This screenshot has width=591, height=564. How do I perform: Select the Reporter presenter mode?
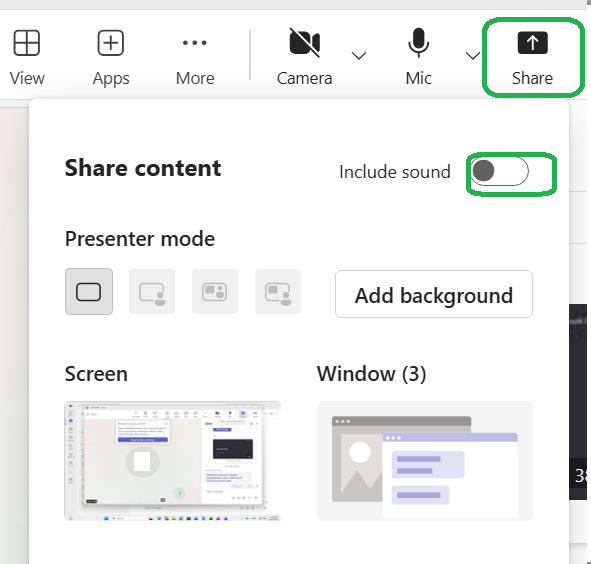(278, 291)
